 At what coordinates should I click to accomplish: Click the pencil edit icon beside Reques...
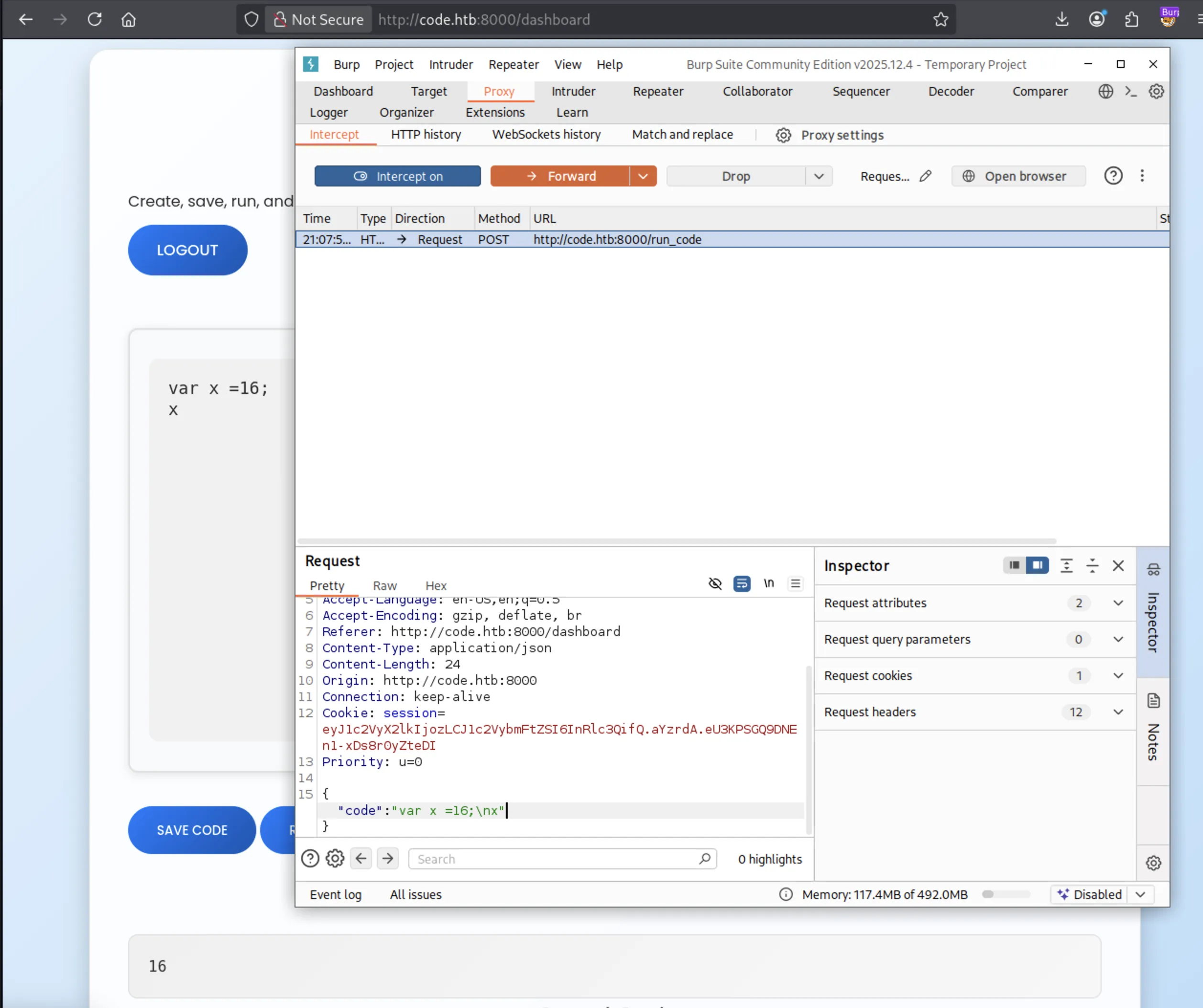[925, 176]
